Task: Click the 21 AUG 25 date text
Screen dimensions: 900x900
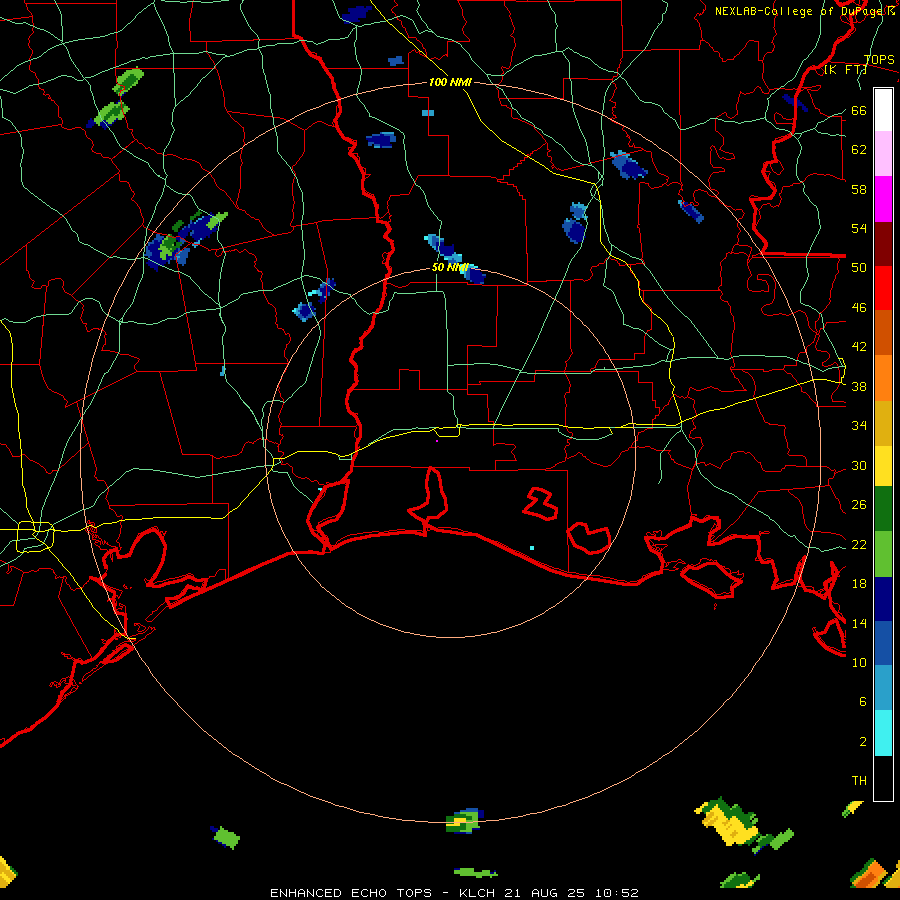Action: pyautogui.click(x=545, y=893)
